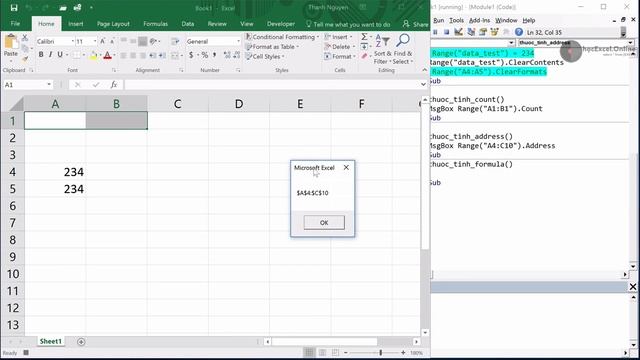Switch to Page Layout view icon
Viewport: 640px width, 360px height.
322,352
